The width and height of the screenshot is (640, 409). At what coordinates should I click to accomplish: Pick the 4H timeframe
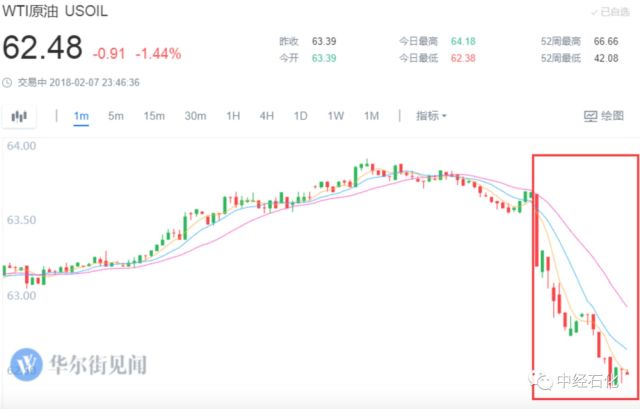pyautogui.click(x=267, y=116)
